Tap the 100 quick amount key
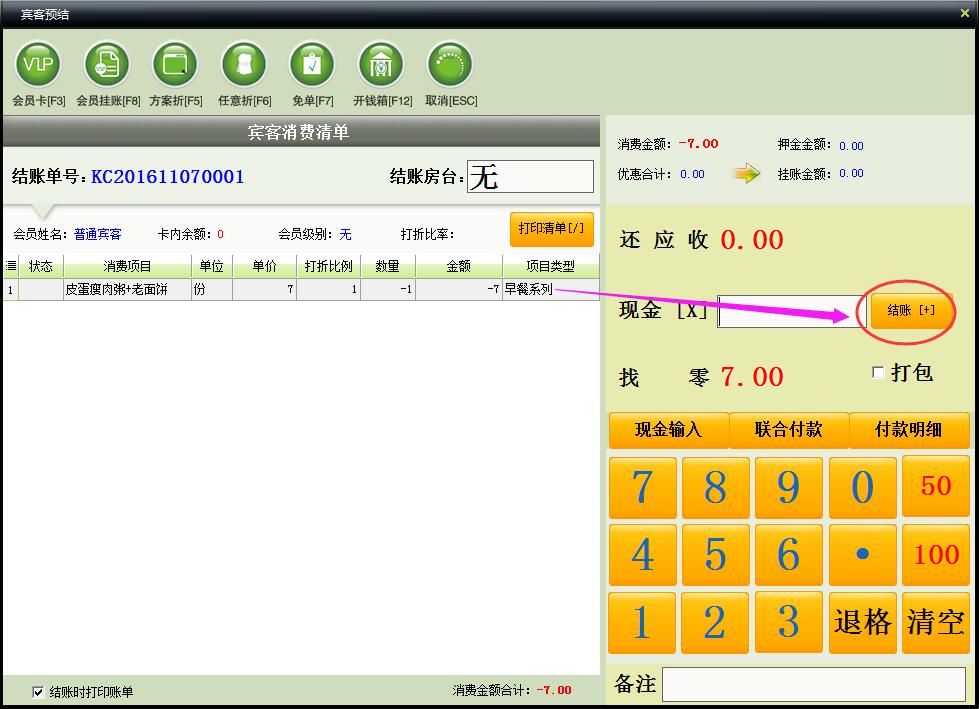979x709 pixels. pos(935,555)
